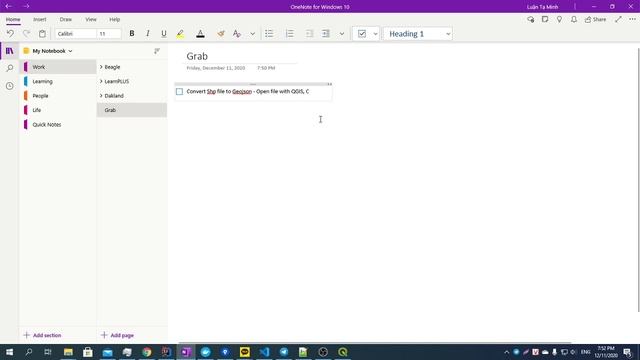The image size is (640, 360).
Task: Open Chrome from the taskbar
Action: (147, 352)
